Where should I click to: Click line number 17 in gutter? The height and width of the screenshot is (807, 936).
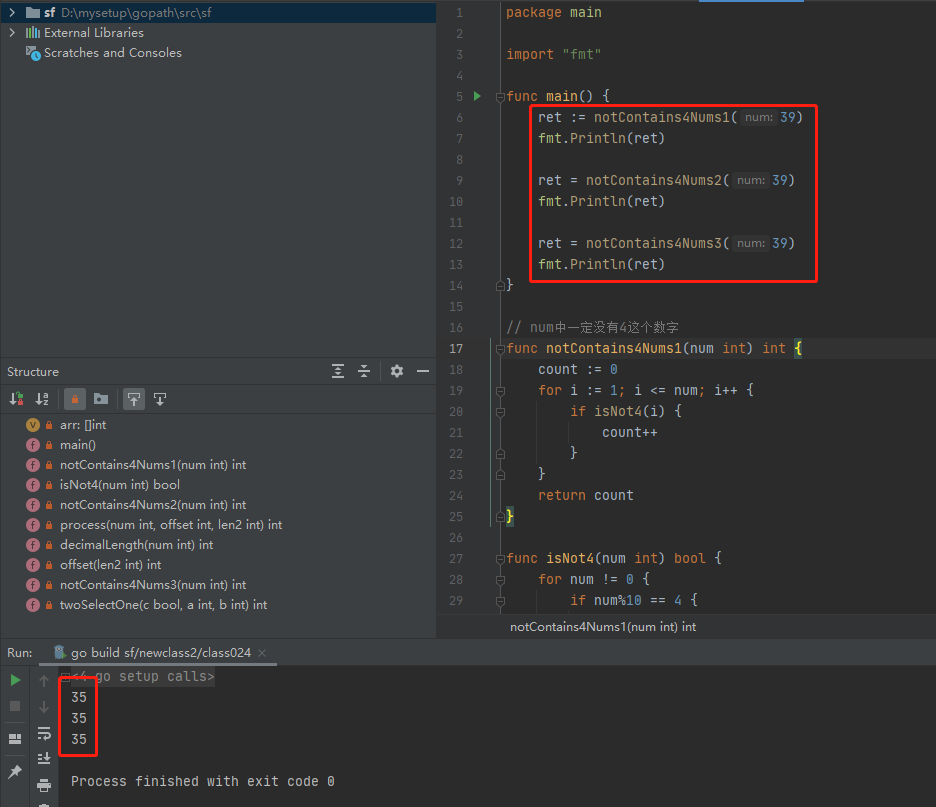(456, 349)
